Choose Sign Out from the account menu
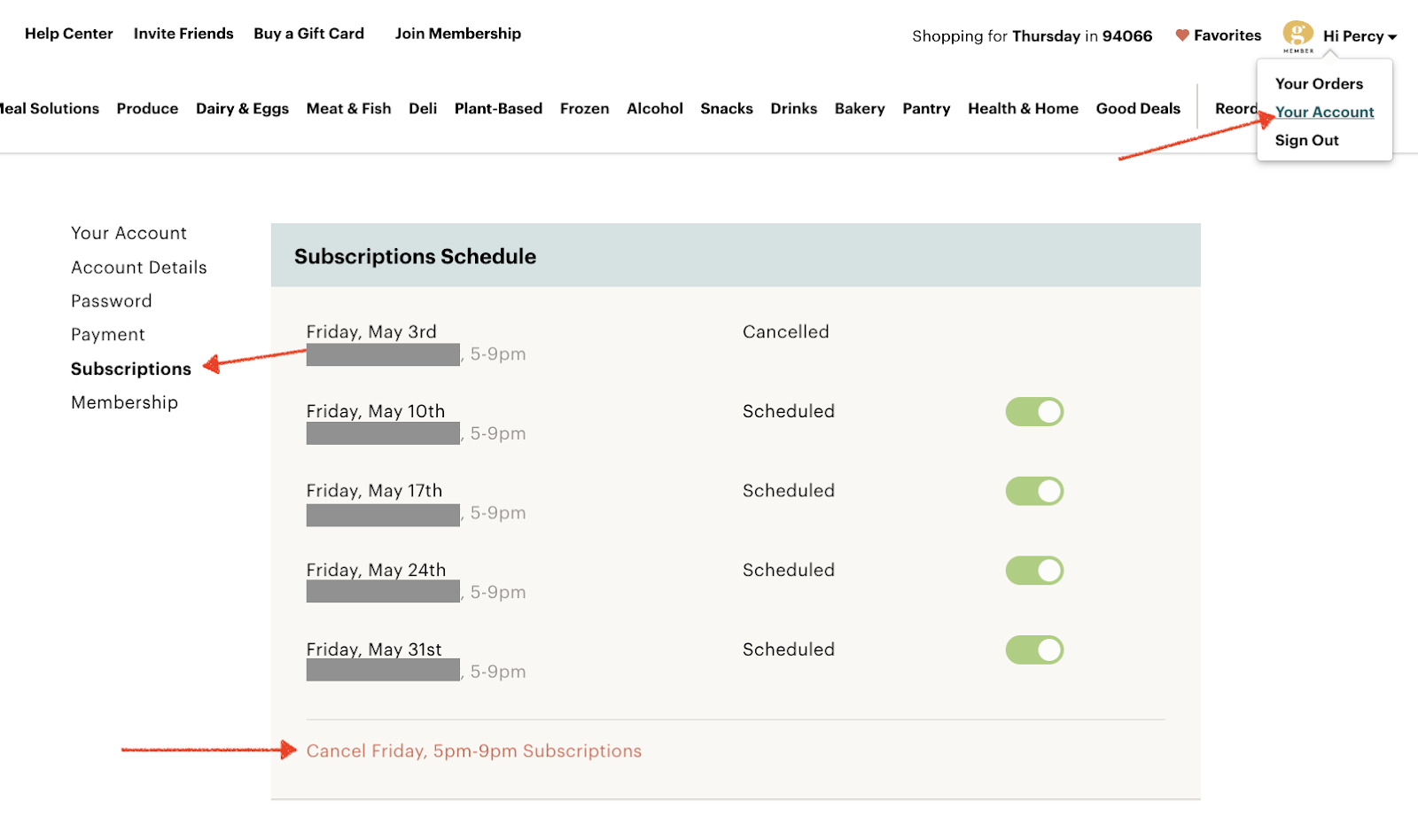Image resolution: width=1418 pixels, height=840 pixels. [x=1306, y=141]
